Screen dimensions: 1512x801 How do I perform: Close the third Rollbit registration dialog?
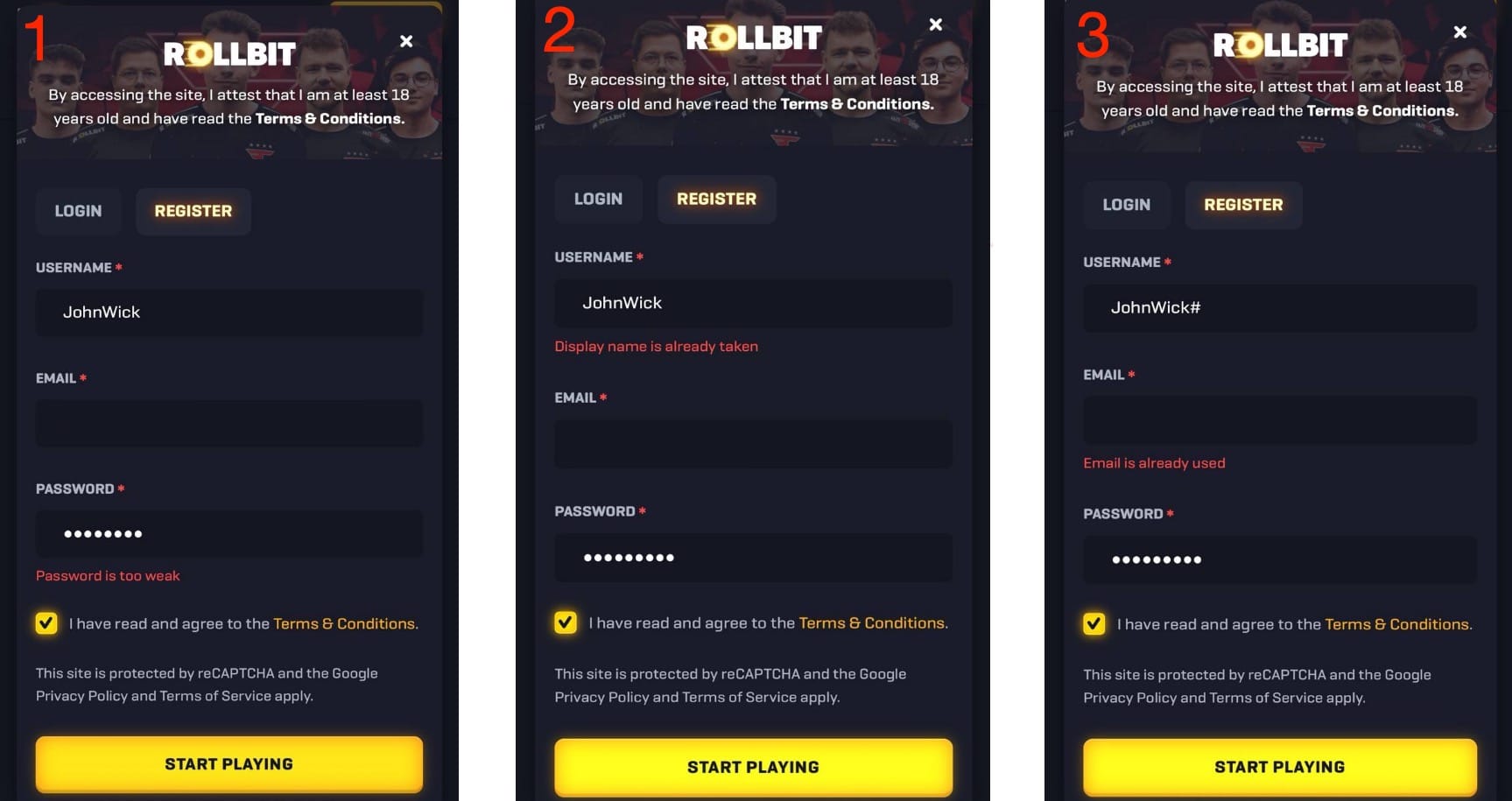[1460, 32]
